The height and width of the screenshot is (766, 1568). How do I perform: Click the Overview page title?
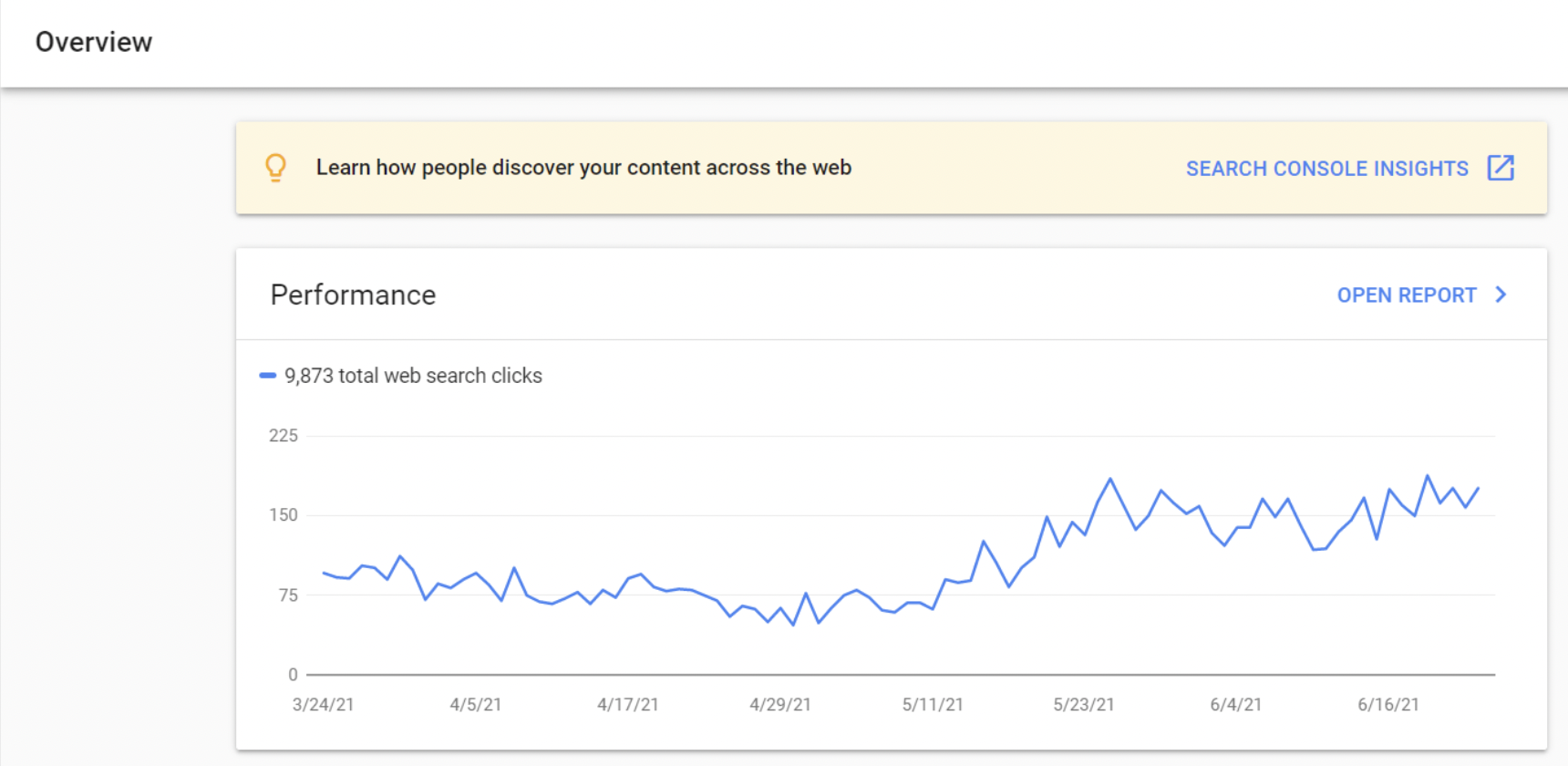94,42
